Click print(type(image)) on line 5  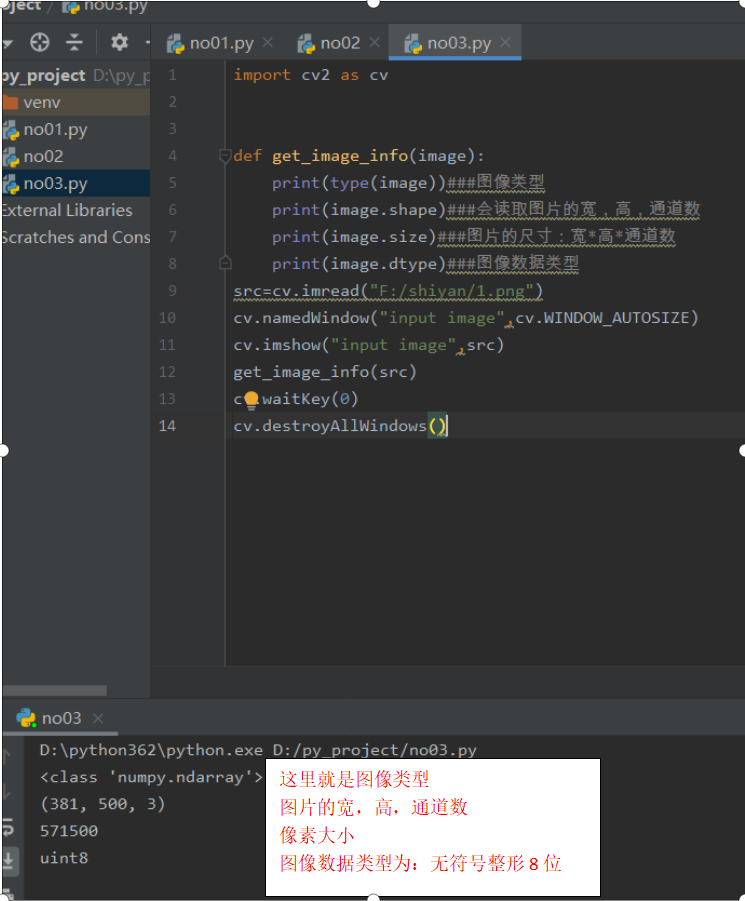point(359,183)
